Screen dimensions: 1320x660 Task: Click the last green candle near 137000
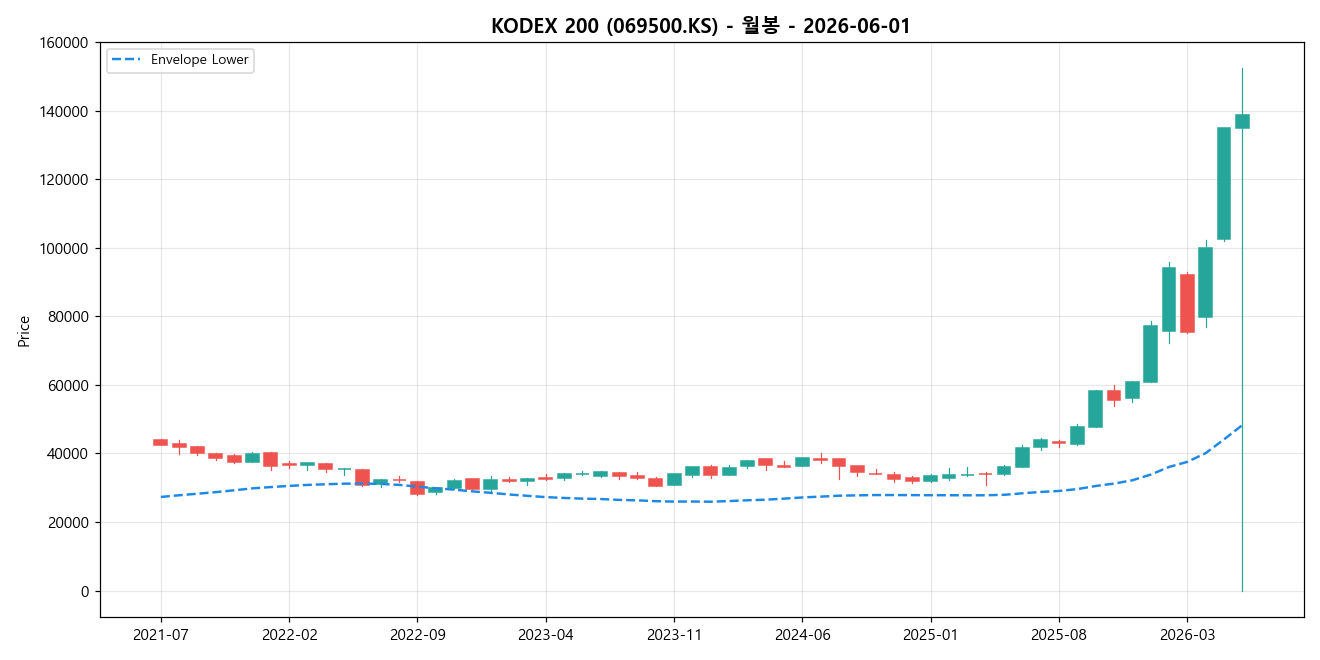click(1242, 121)
